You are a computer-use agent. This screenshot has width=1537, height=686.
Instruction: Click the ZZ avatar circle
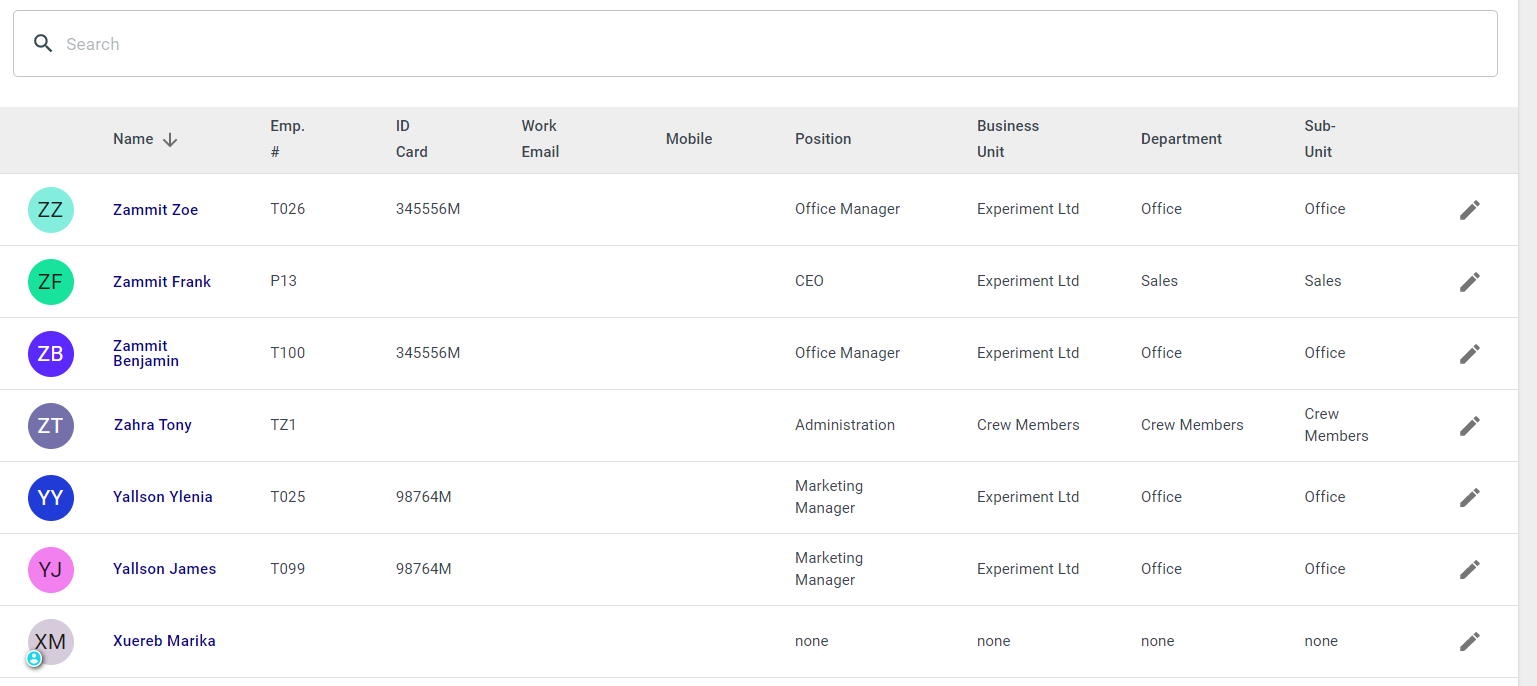[51, 210]
